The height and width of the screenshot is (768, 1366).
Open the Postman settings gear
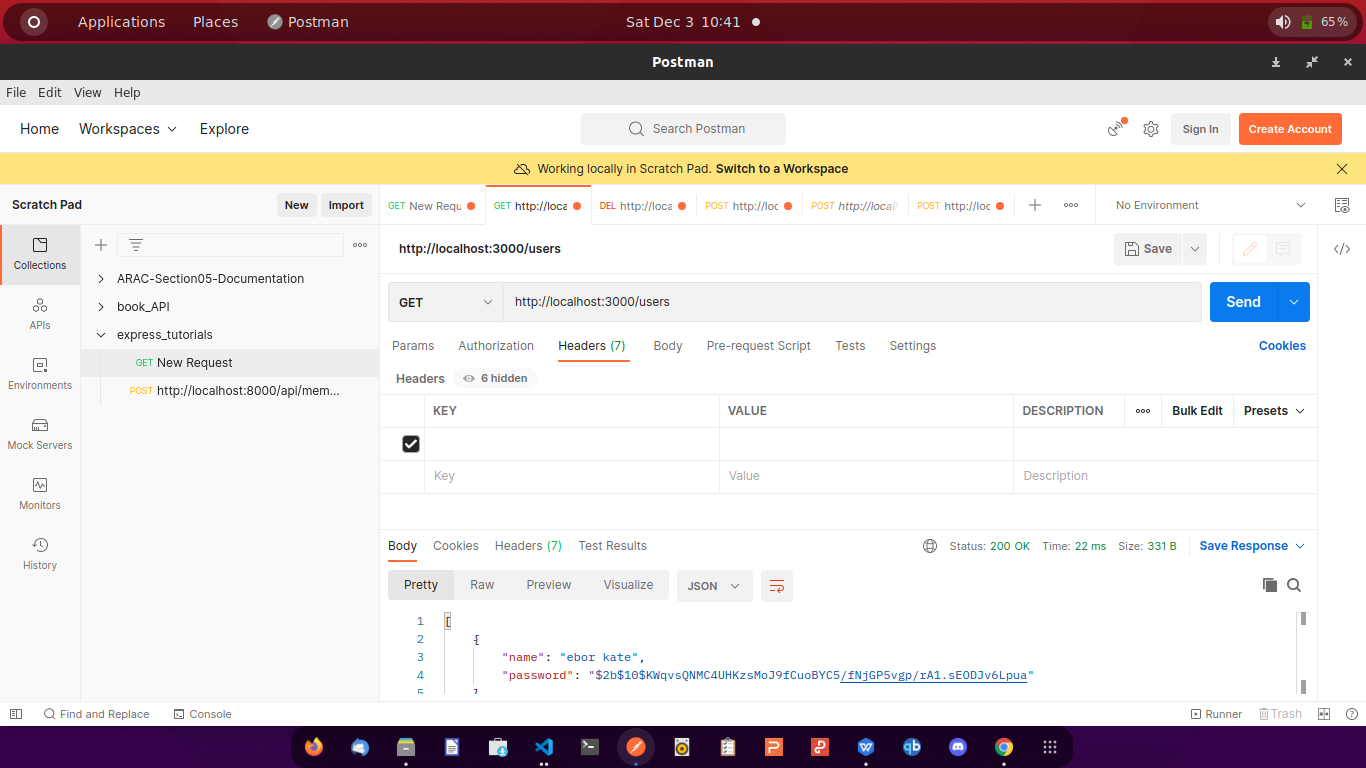tap(1150, 128)
